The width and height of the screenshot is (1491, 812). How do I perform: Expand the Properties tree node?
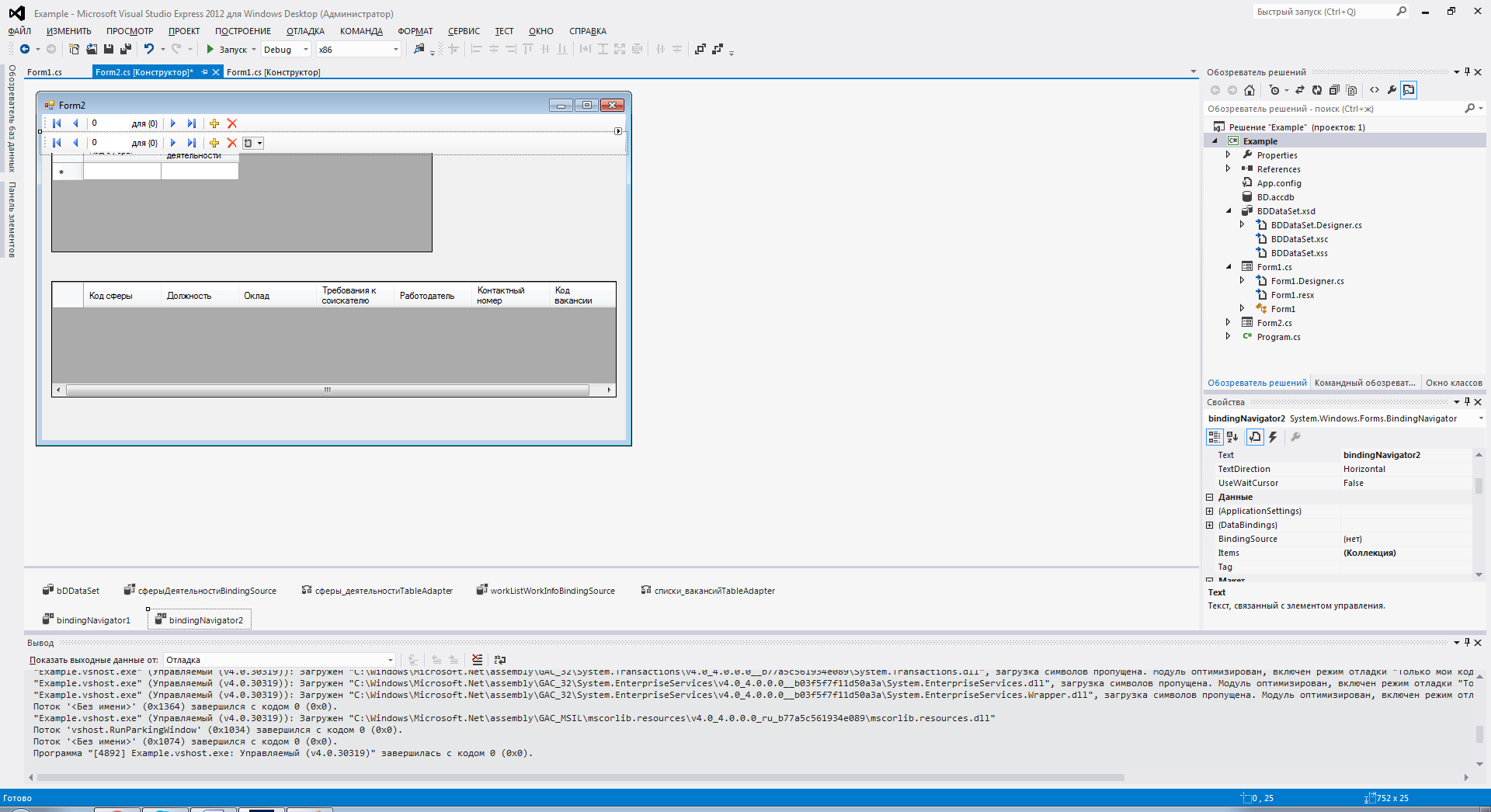(1229, 155)
